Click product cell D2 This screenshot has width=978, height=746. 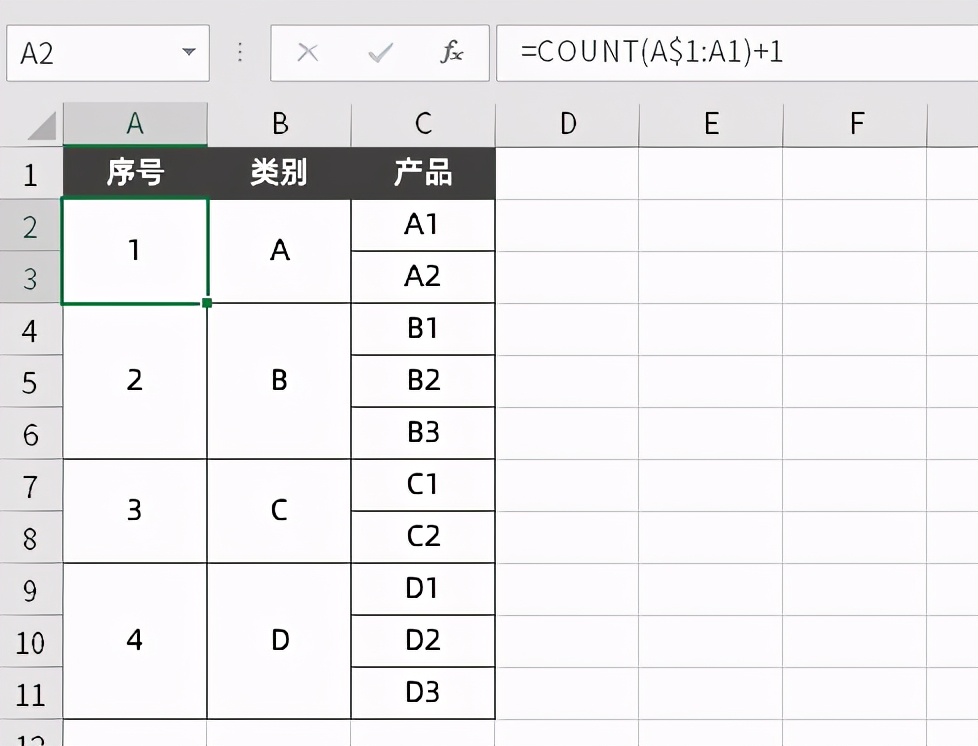(x=423, y=641)
